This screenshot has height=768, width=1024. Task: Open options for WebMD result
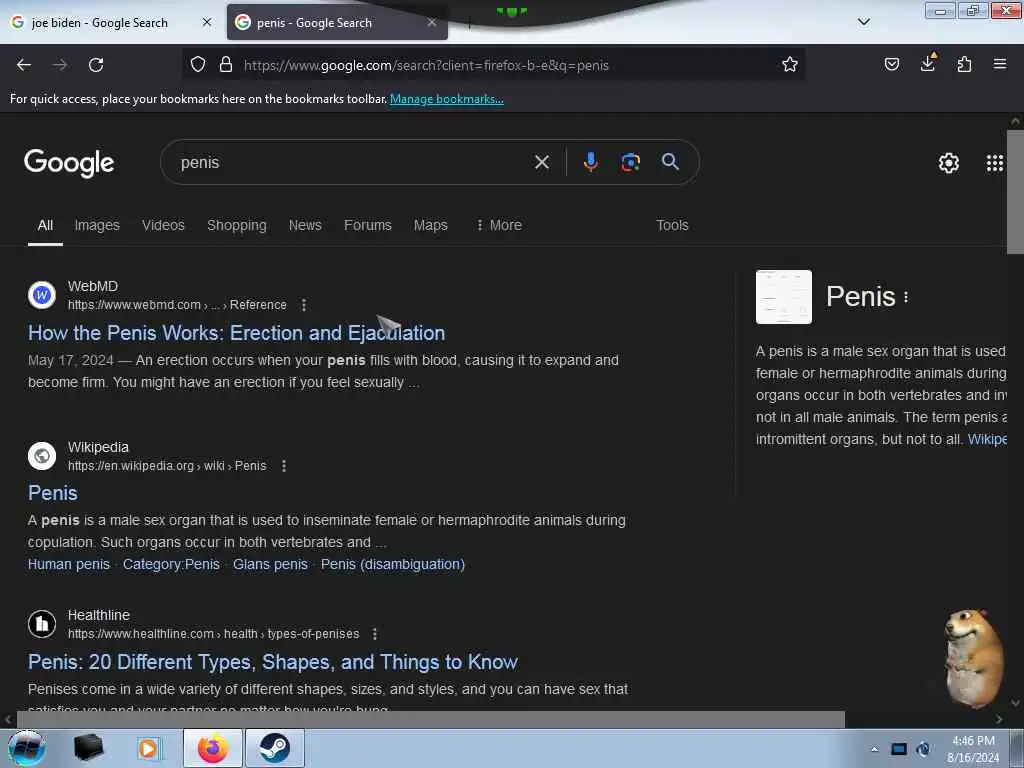pyautogui.click(x=304, y=305)
